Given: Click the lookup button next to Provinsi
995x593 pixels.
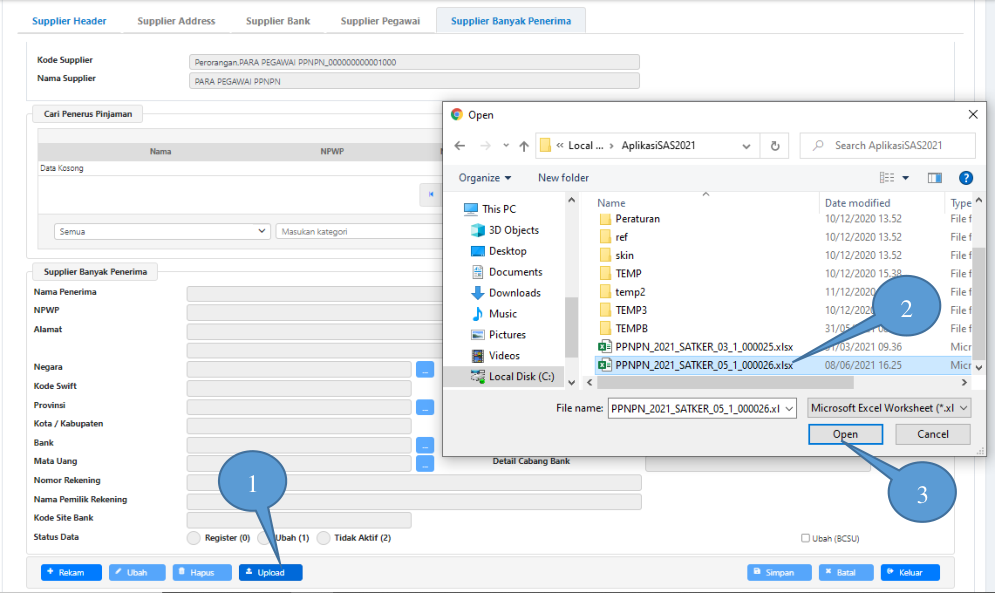Looking at the screenshot, I should pyautogui.click(x=425, y=407).
